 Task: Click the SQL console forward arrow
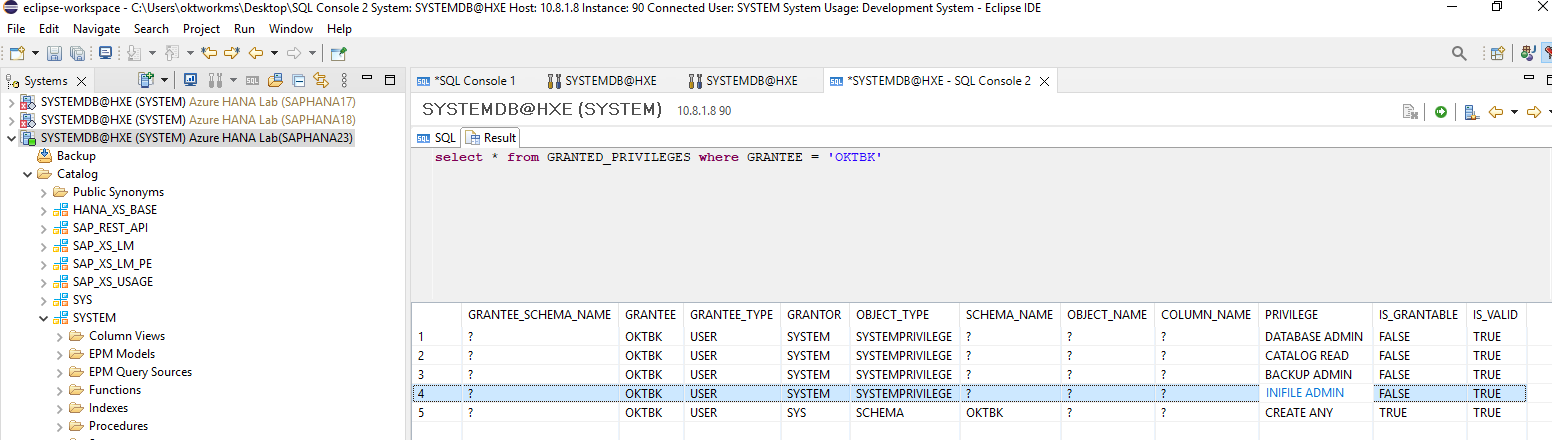[1534, 112]
